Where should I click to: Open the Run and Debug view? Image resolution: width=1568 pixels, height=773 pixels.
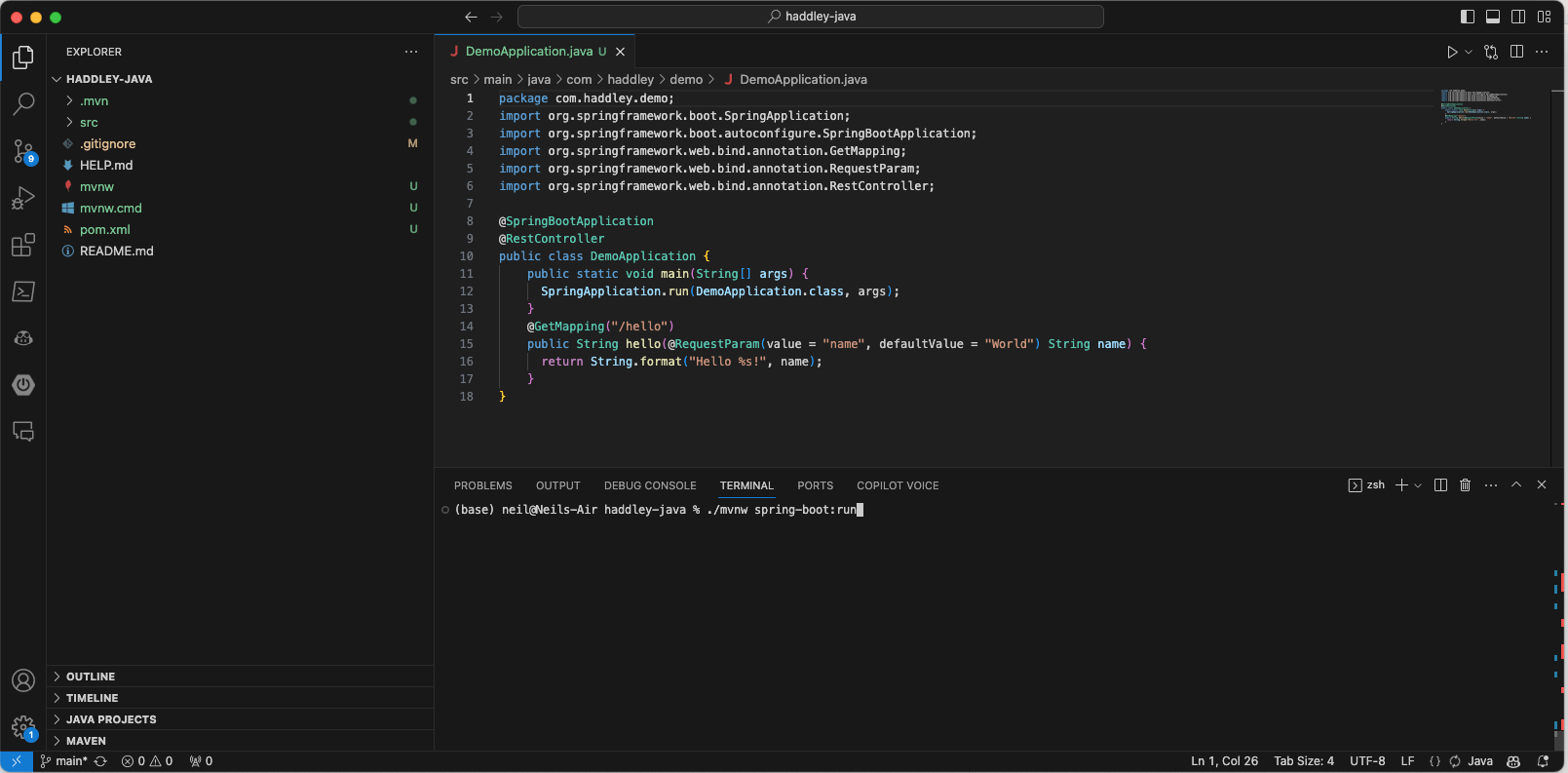pos(23,198)
